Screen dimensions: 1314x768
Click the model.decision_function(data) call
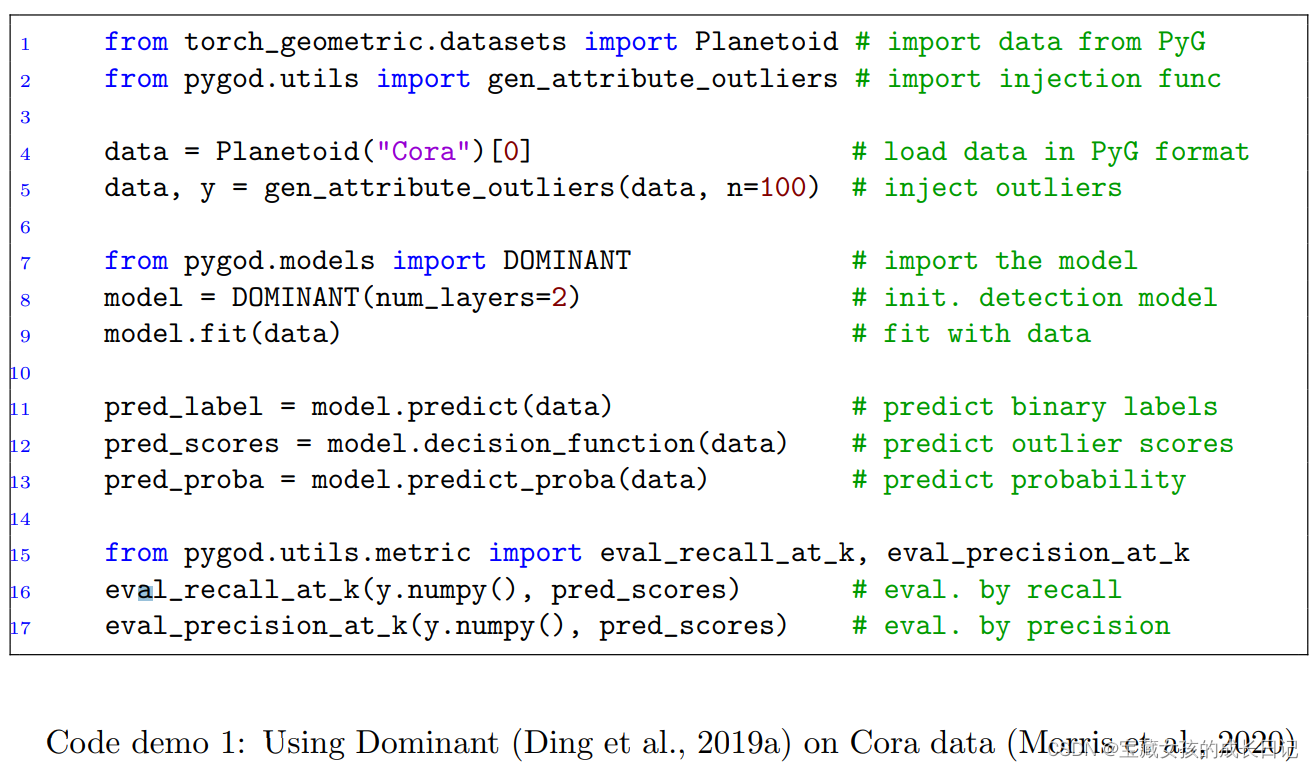pyautogui.click(x=558, y=444)
